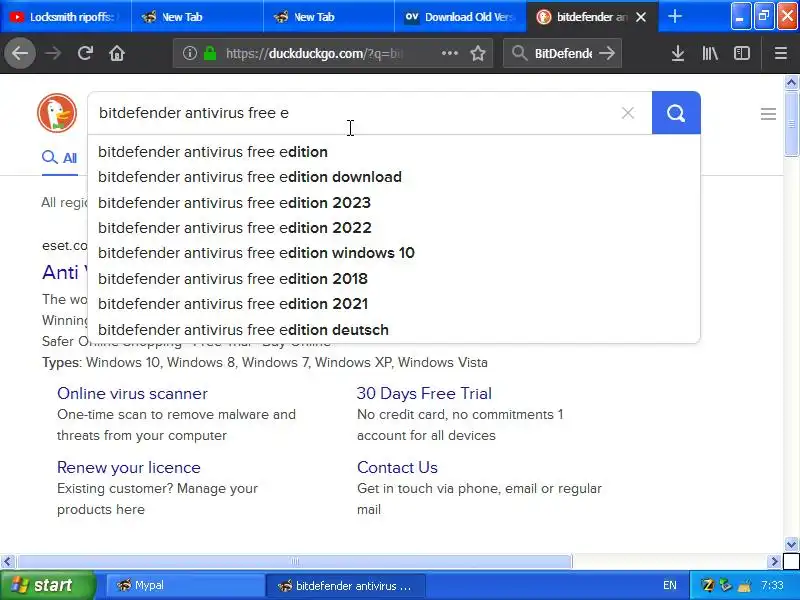Viewport: 800px width, 600px height.
Task: Bookmark this page with the star
Action: 478,53
